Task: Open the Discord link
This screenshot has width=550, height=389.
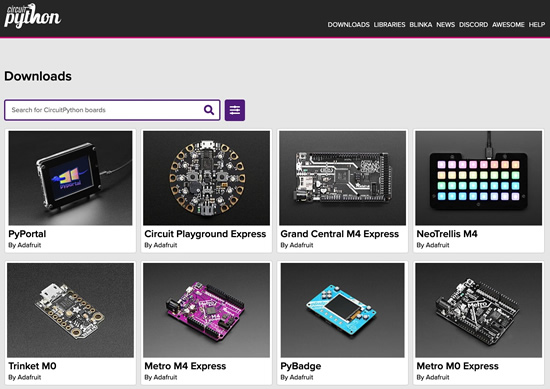Action: point(473,25)
